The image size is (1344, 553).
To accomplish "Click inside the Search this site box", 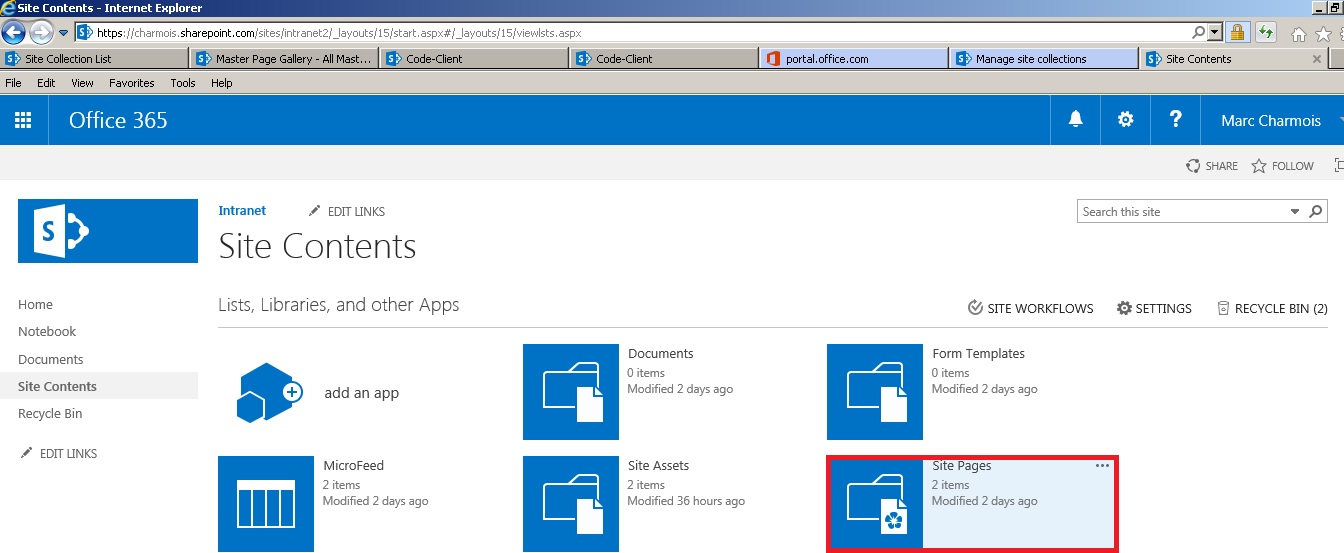I will 1183,212.
